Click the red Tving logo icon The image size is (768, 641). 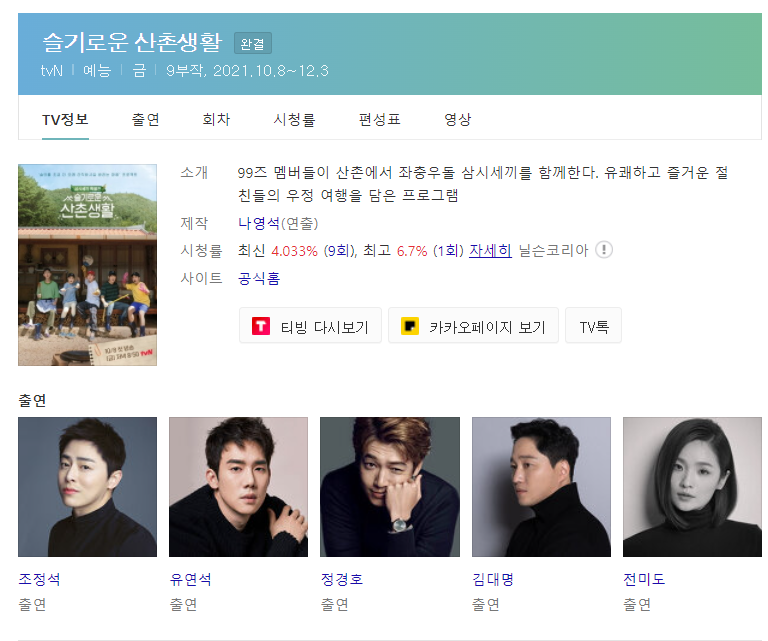261,326
